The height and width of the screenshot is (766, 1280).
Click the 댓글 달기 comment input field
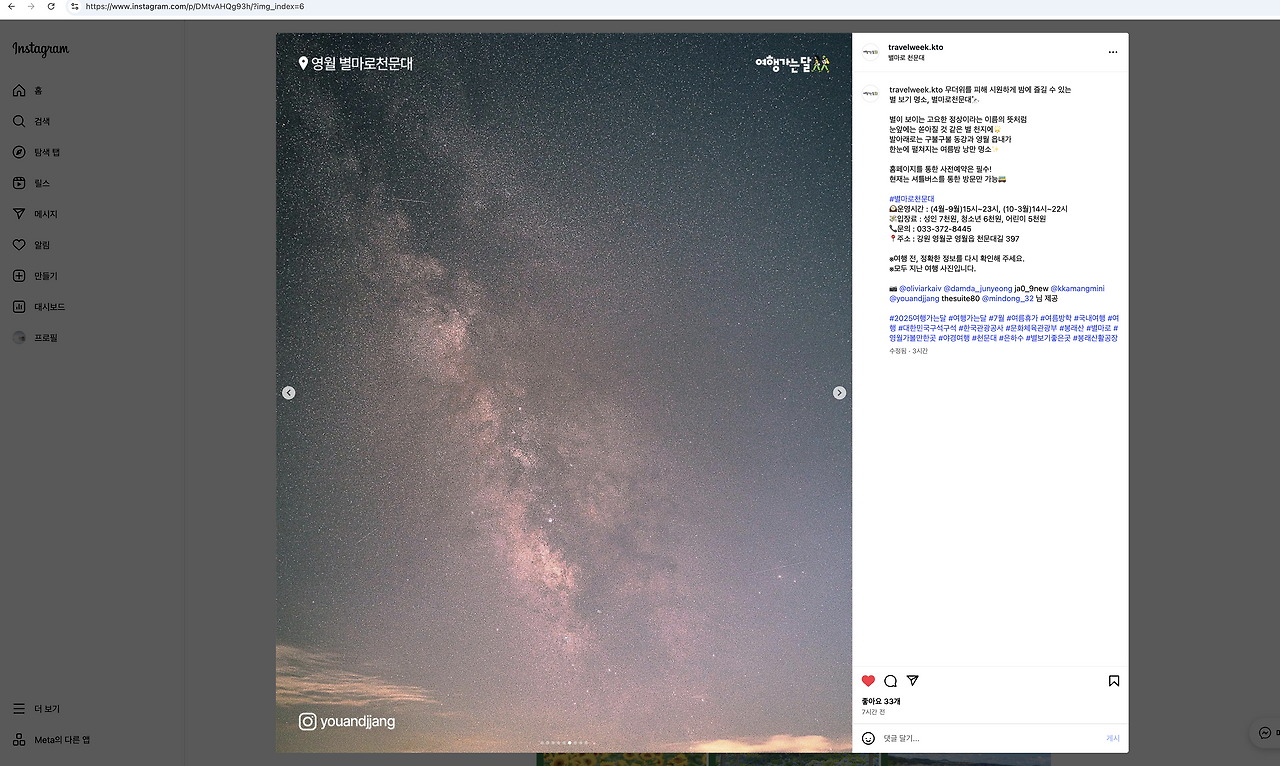(x=950, y=738)
